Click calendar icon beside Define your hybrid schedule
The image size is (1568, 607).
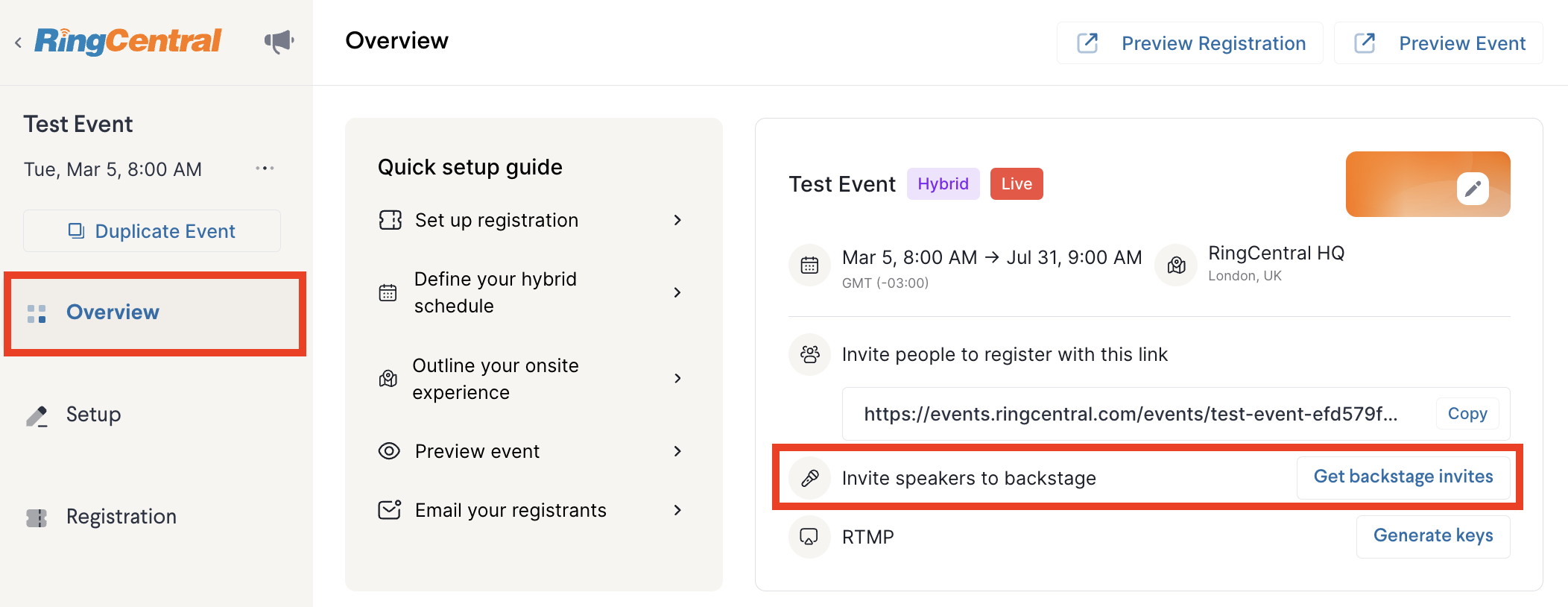click(x=388, y=292)
